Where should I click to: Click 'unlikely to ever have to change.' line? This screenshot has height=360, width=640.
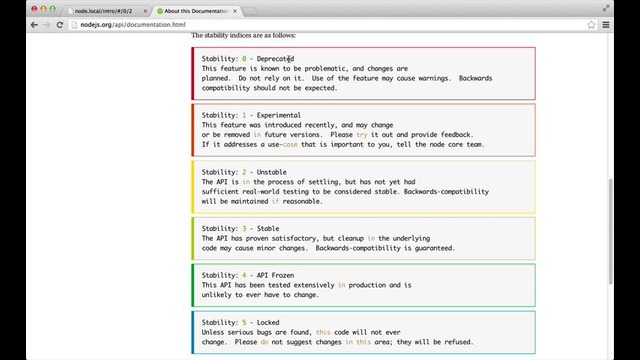[260, 295]
